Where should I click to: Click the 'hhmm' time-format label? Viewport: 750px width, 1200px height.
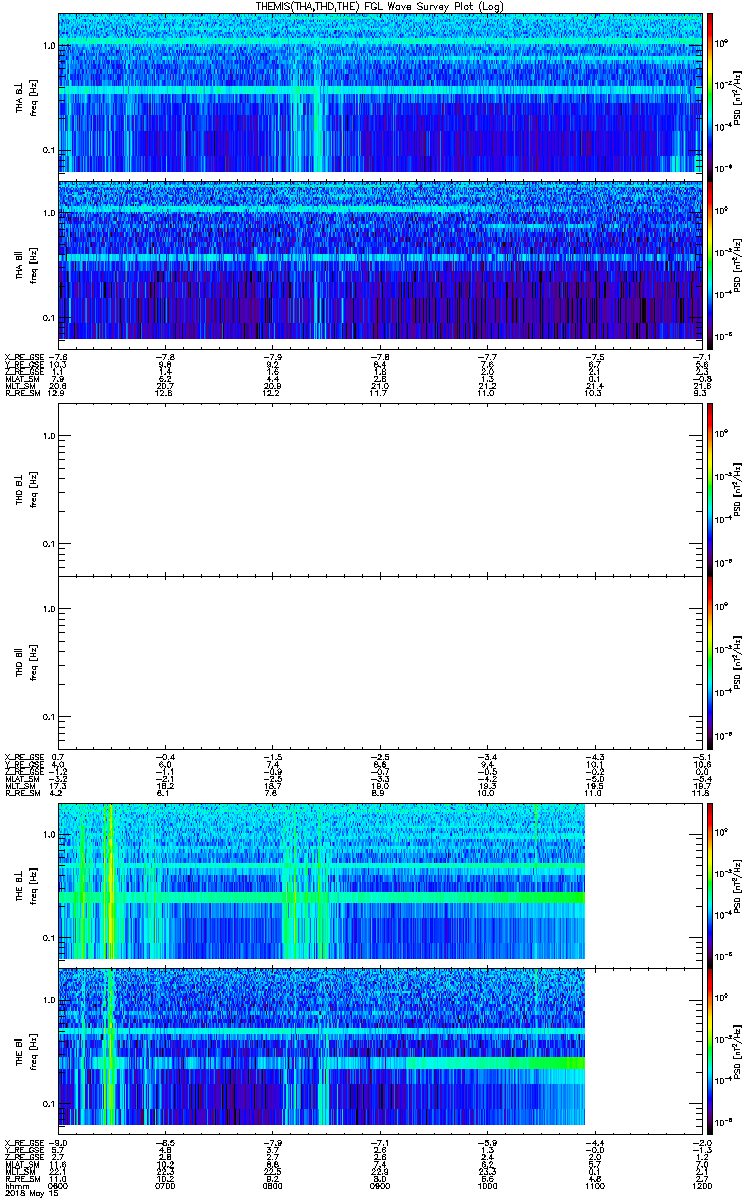(15, 1185)
